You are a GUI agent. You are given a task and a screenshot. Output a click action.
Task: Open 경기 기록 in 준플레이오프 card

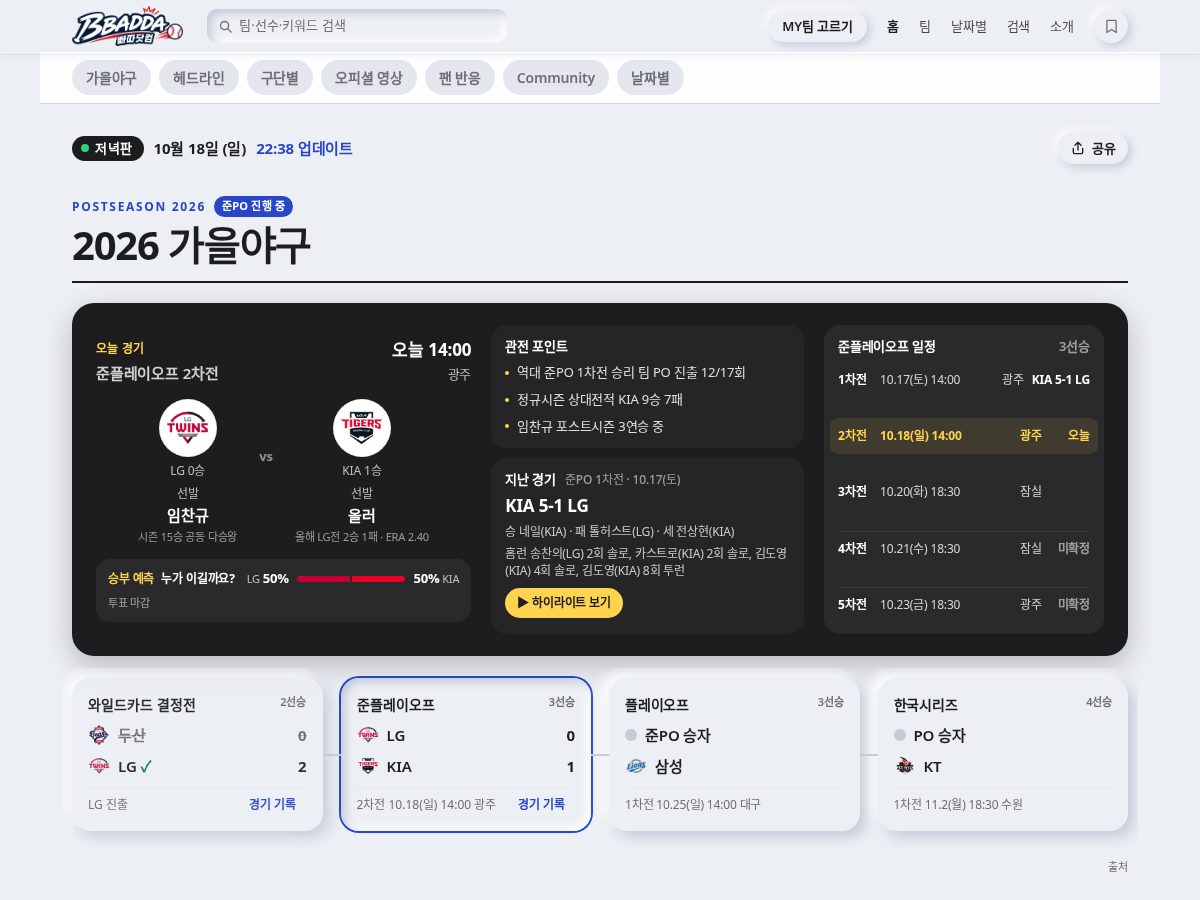[x=541, y=803]
